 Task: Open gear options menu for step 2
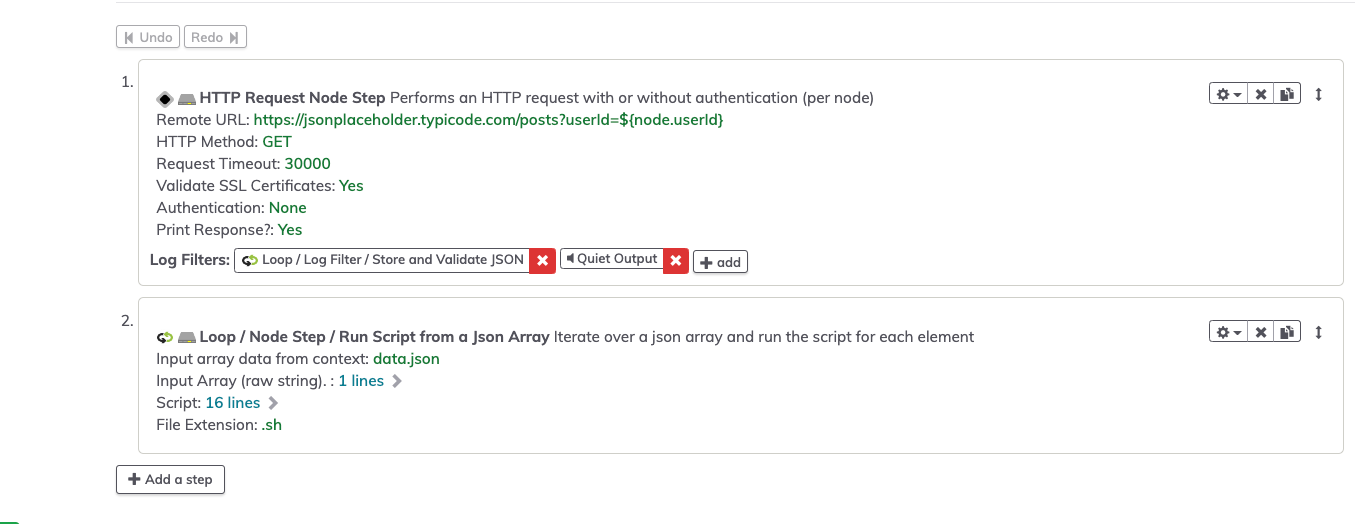tap(1229, 332)
